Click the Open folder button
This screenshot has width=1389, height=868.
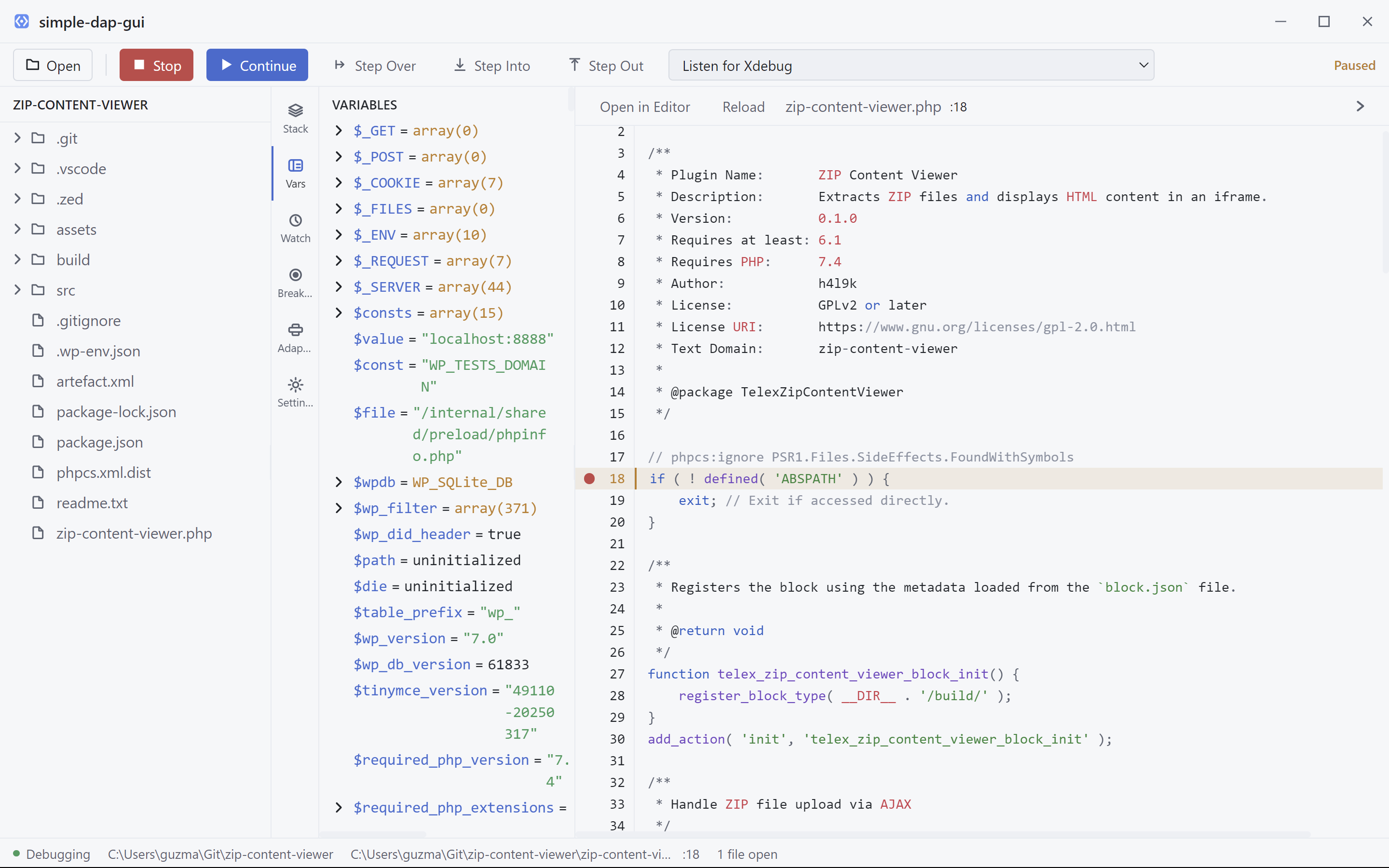pos(53,66)
